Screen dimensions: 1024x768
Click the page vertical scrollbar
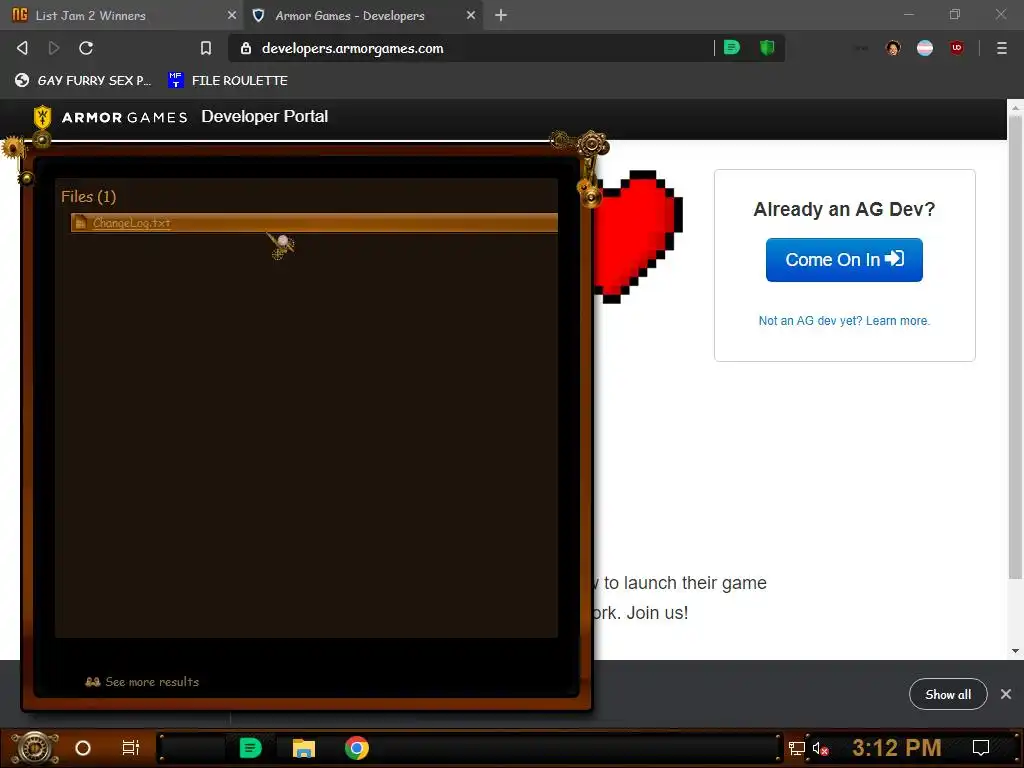[x=1015, y=346]
